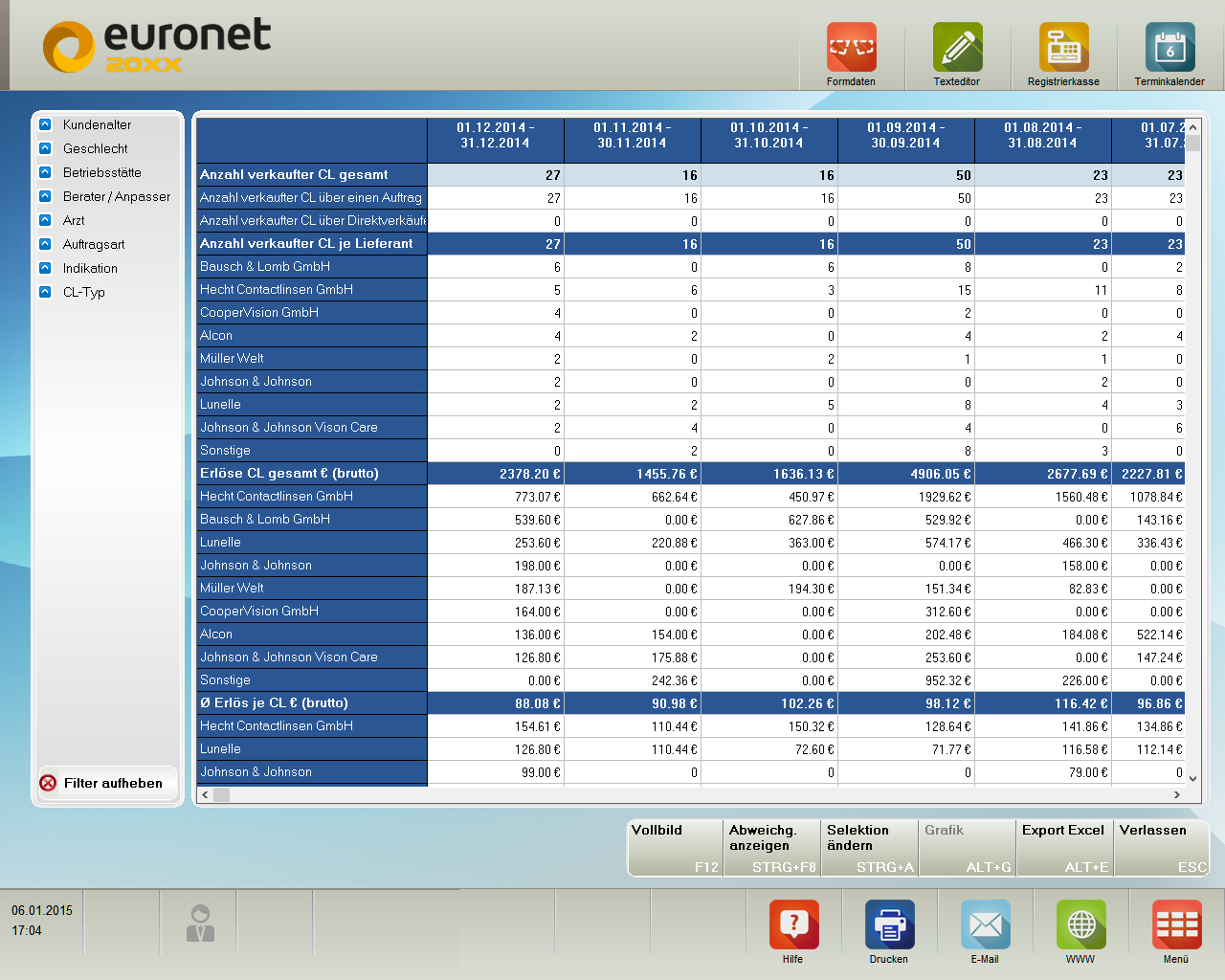Expand the CL-Typ filter
Viewport: 1225px width, 980px height.
click(x=45, y=292)
